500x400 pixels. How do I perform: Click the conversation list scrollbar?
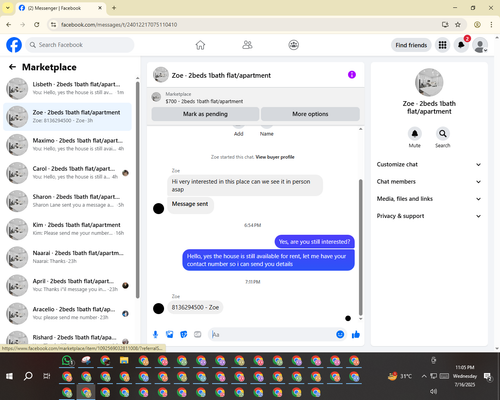click(x=137, y=190)
